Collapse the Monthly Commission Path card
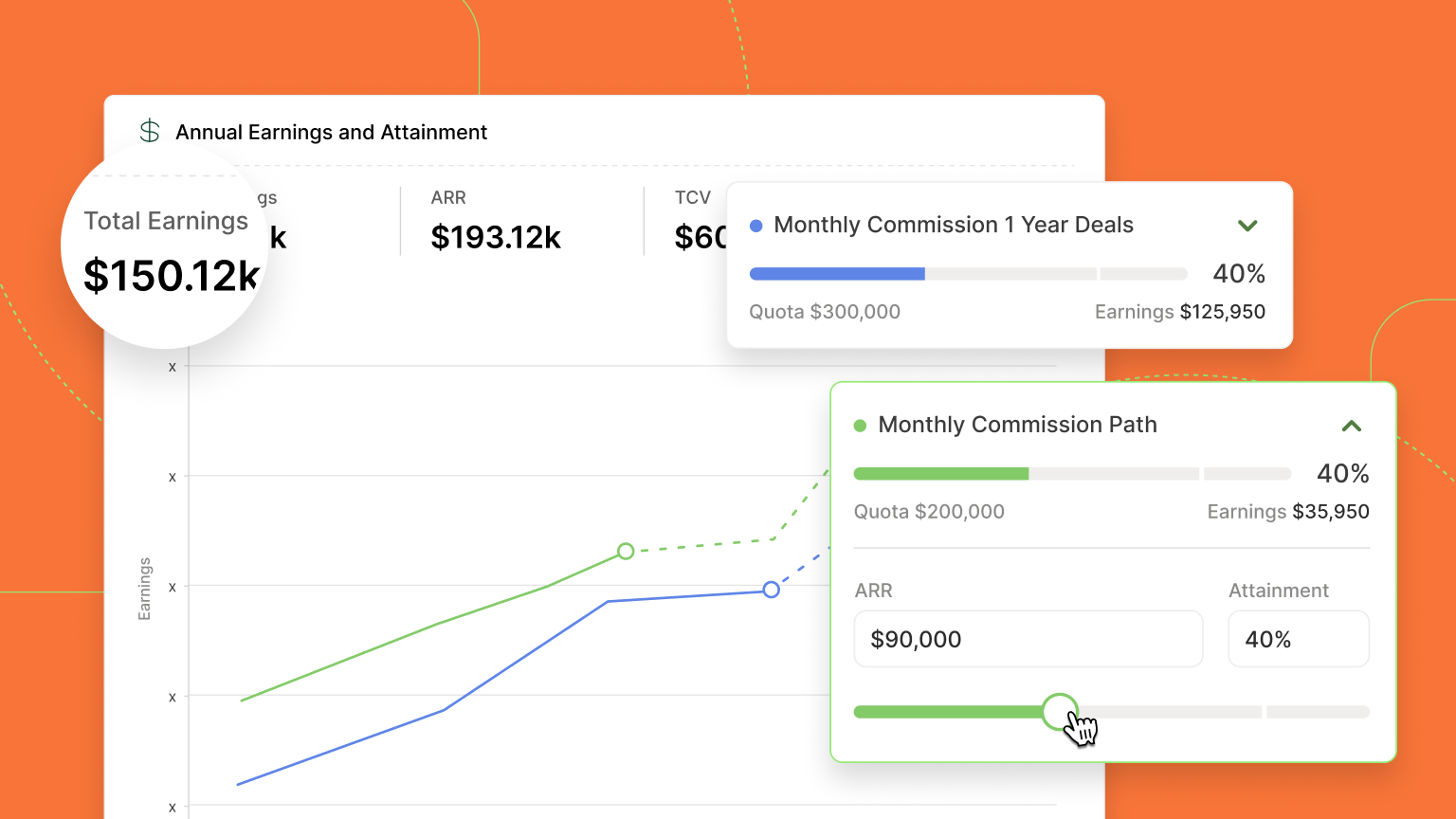 (x=1351, y=426)
